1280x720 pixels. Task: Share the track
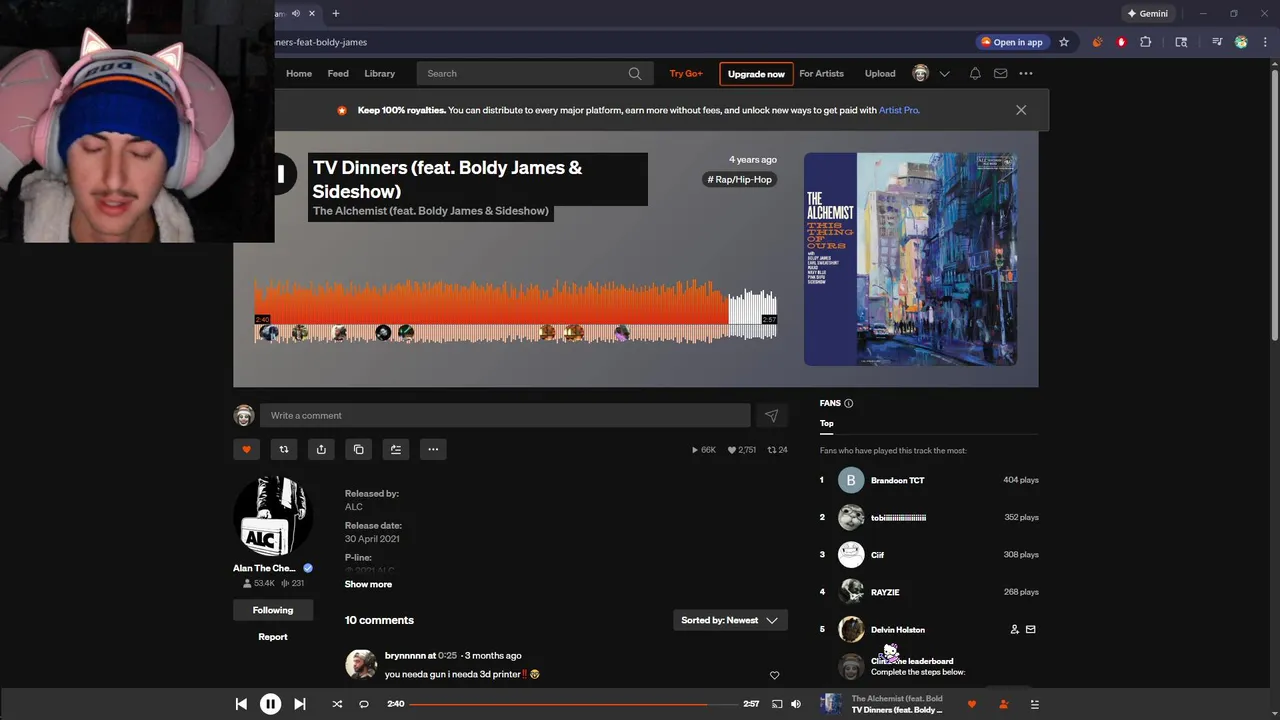point(321,449)
